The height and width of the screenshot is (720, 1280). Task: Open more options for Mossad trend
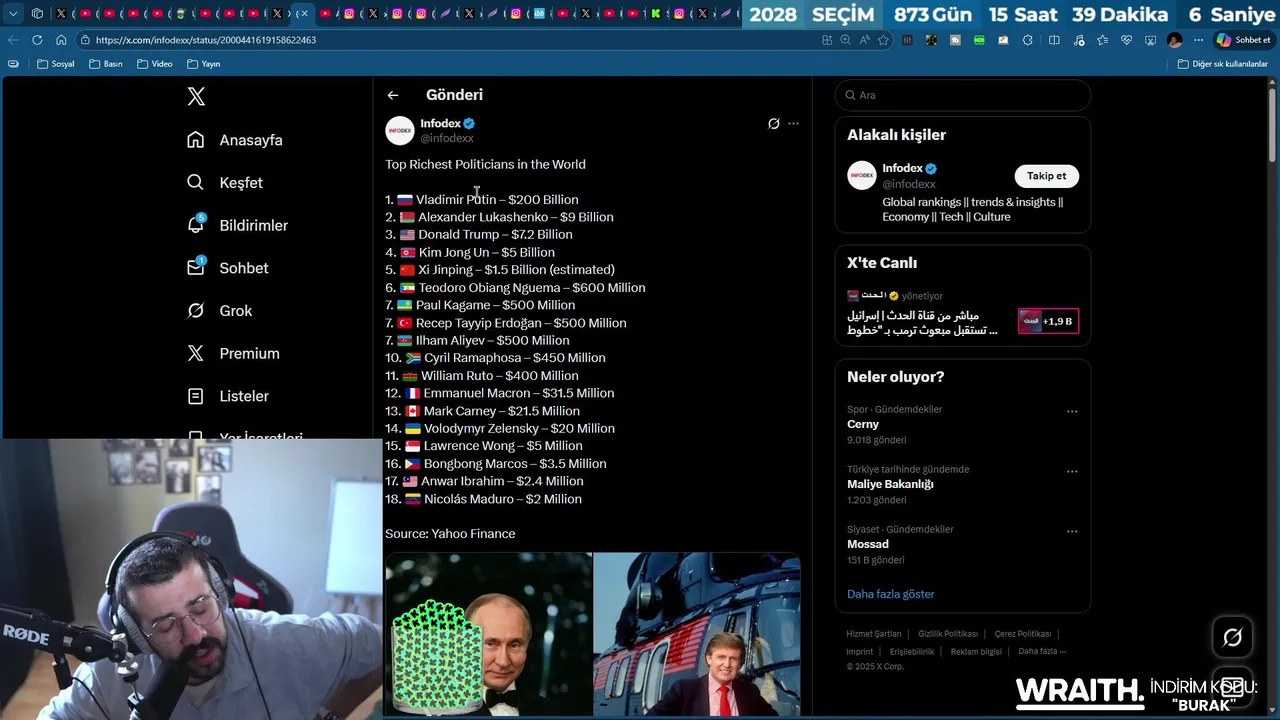point(1072,531)
